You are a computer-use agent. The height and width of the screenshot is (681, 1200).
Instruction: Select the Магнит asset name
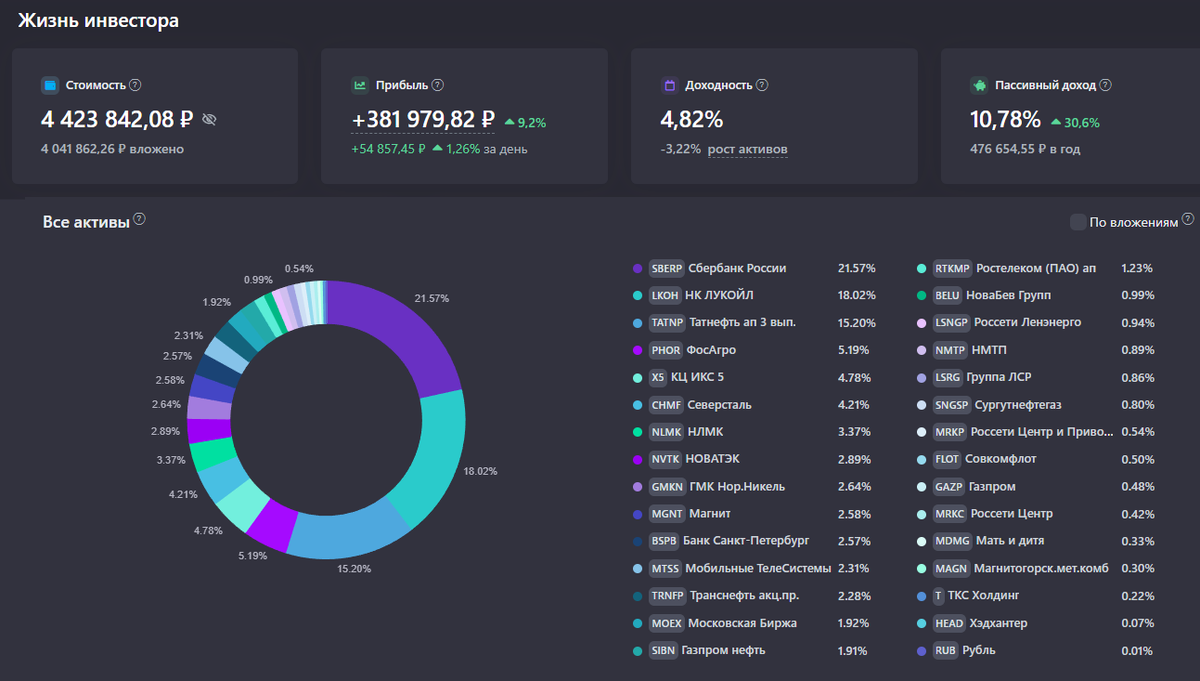[710, 514]
